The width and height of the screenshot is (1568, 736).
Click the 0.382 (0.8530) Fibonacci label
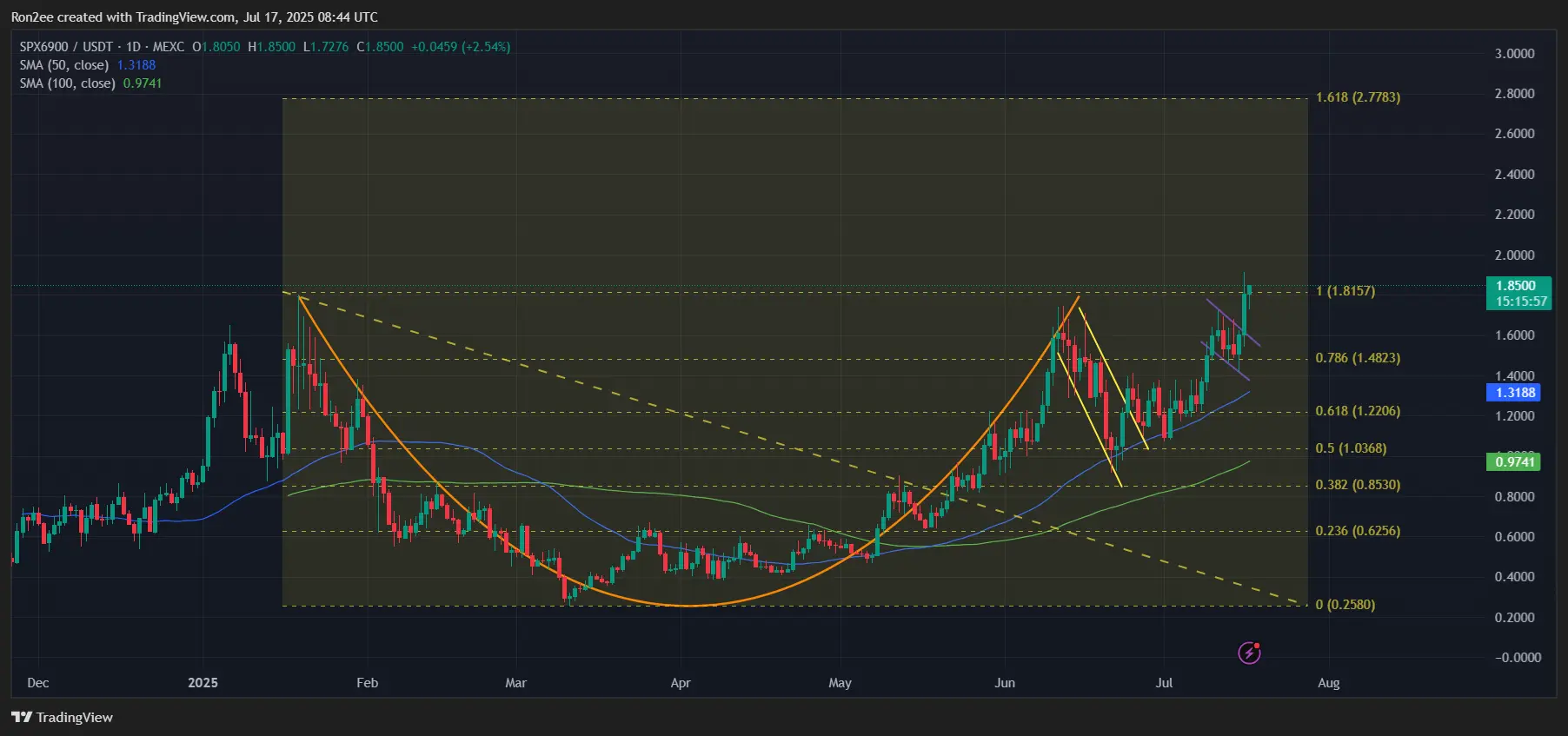point(1358,485)
